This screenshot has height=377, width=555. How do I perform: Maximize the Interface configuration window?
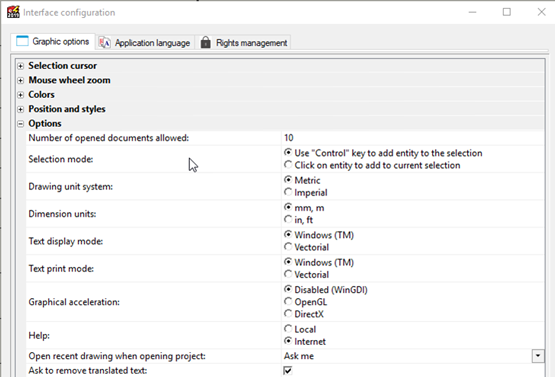(507, 12)
